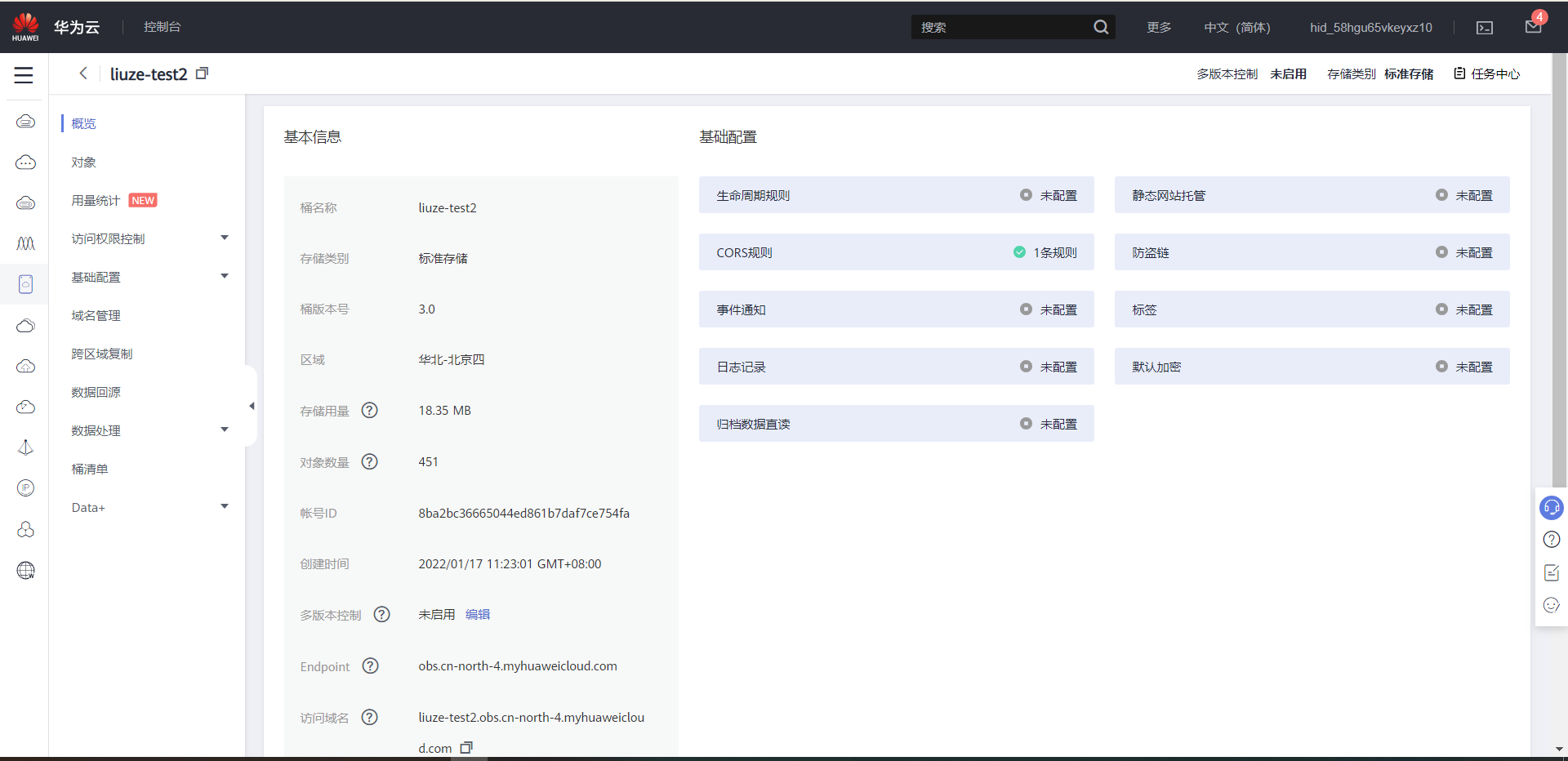The width and height of the screenshot is (1568, 761).
Task: Open 用量统计 in the sidebar
Action: click(x=96, y=200)
